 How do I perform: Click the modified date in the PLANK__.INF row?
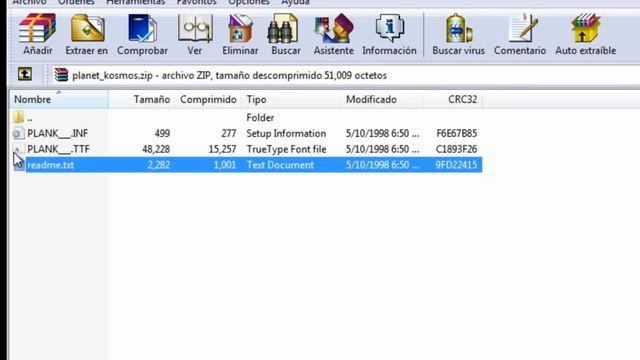pyautogui.click(x=382, y=133)
